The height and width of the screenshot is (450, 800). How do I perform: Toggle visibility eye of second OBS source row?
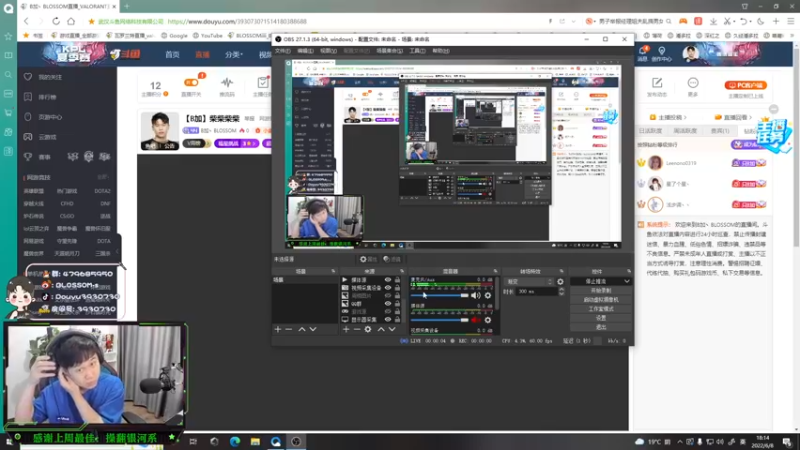388,288
